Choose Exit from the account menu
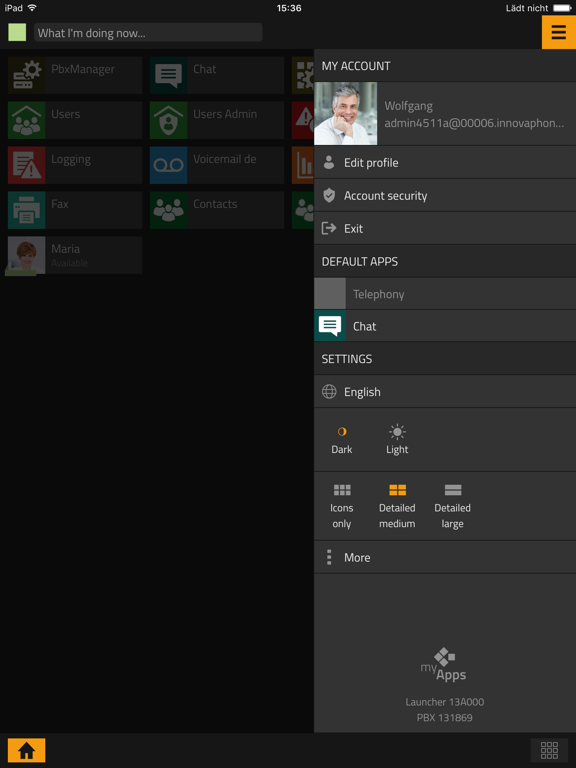 click(x=445, y=228)
